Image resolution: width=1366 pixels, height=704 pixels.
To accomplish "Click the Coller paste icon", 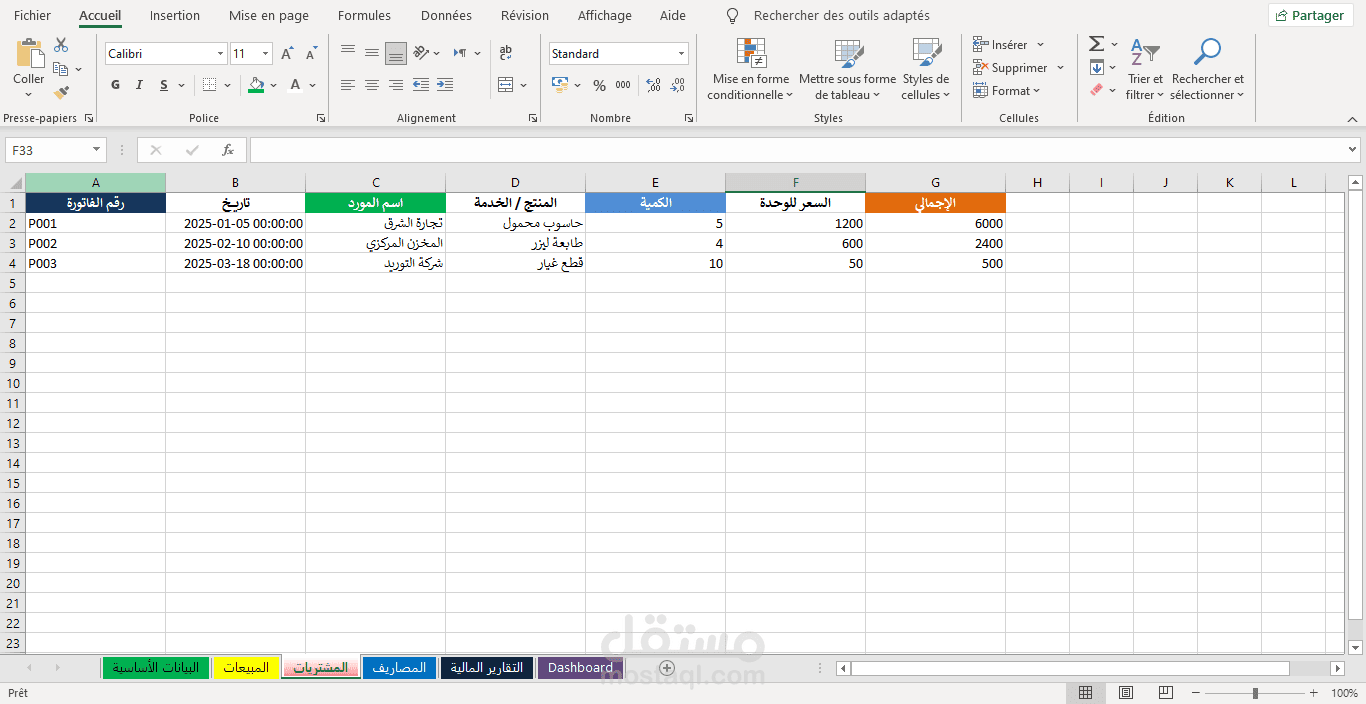I will tap(29, 55).
